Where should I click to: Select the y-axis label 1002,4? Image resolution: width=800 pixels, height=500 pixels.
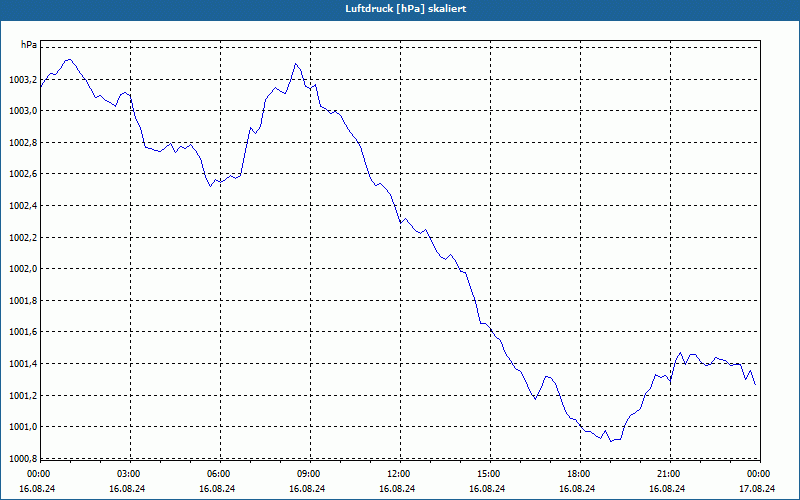23,206
